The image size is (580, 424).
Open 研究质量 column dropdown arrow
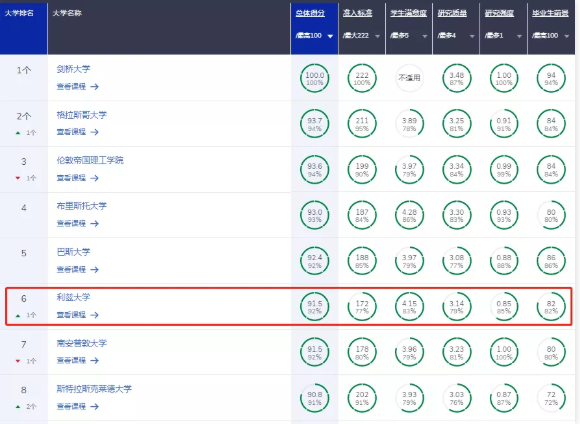[472, 36]
